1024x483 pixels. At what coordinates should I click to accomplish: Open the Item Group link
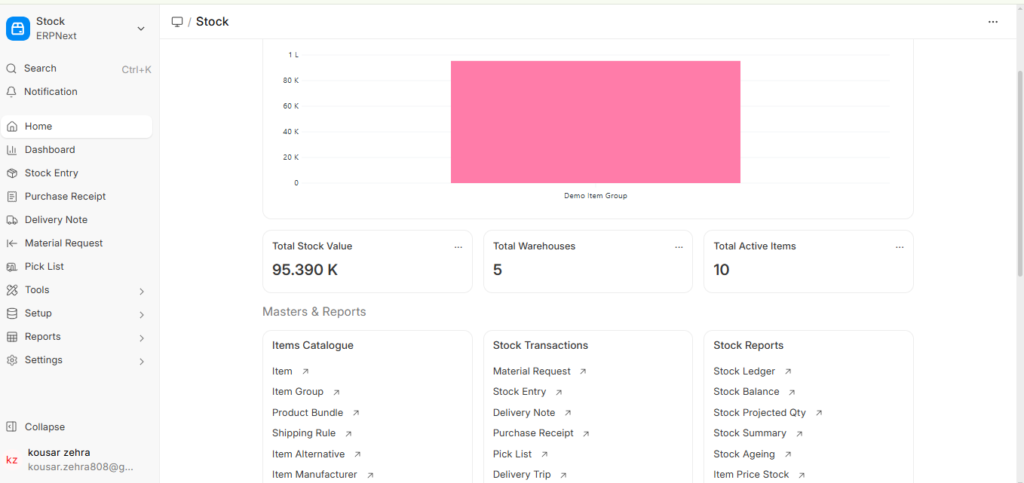[x=296, y=392]
